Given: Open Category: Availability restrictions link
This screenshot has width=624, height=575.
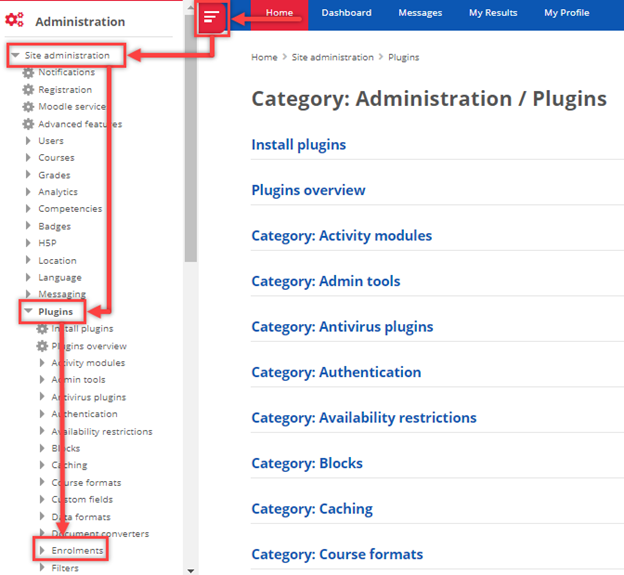Looking at the screenshot, I should (364, 418).
